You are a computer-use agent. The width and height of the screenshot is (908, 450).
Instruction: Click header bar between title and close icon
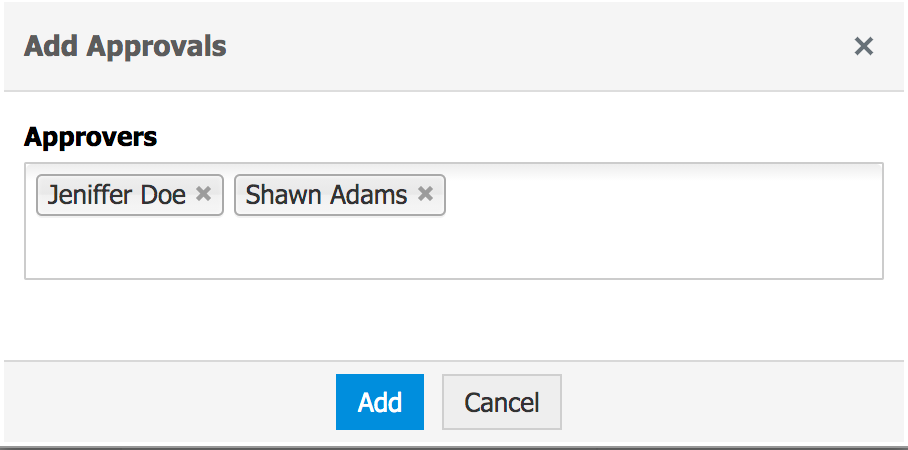[540, 46]
